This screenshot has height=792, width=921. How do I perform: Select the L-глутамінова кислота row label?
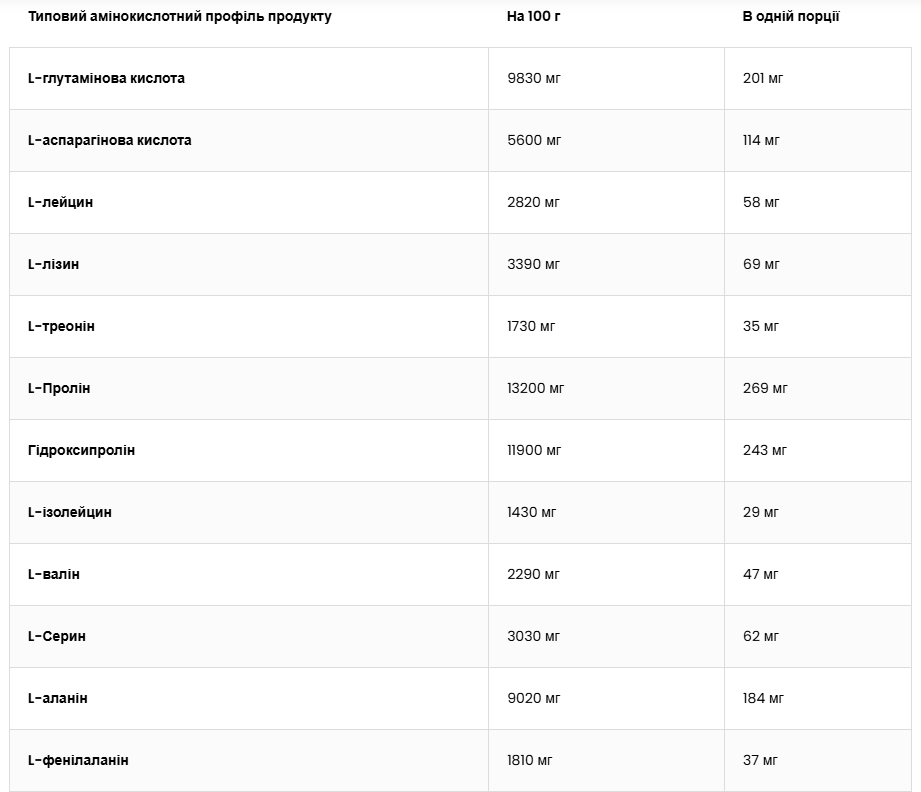[106, 78]
